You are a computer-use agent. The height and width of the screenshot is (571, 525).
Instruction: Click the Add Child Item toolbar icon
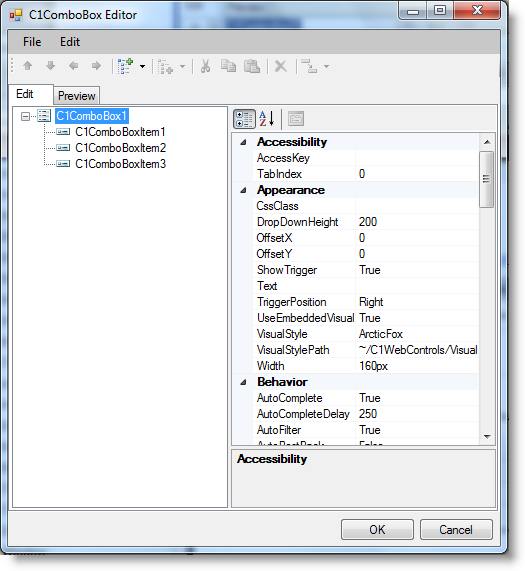pyautogui.click(x=126, y=66)
